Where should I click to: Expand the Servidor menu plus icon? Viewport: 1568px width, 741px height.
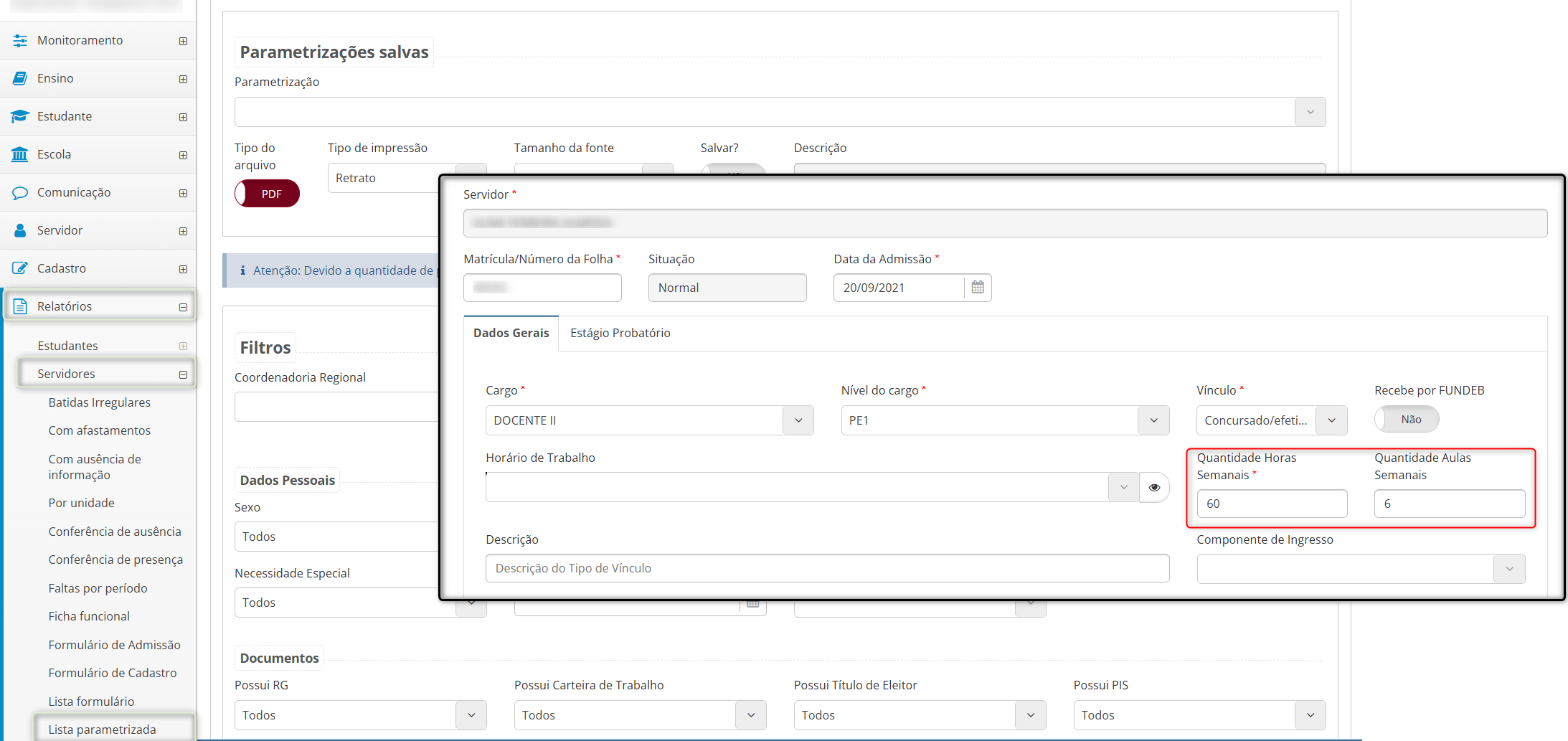(183, 231)
